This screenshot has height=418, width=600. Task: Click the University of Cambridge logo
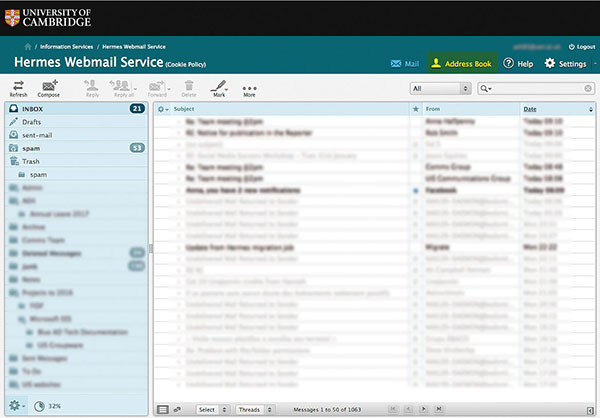[48, 18]
